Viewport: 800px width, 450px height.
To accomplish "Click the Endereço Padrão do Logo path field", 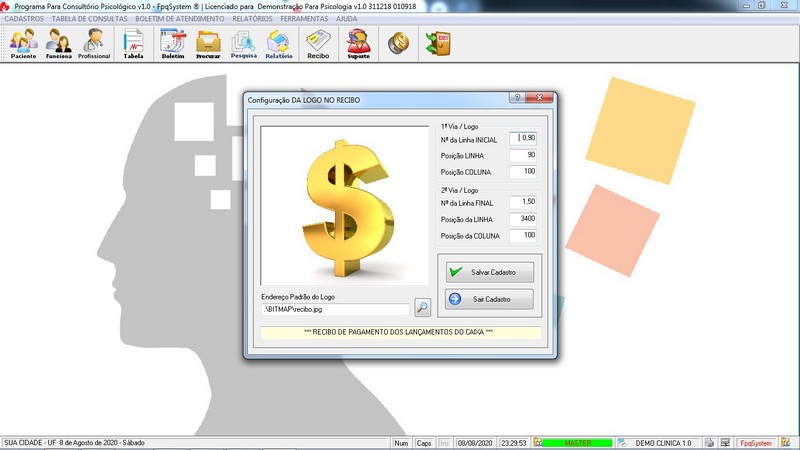I will pos(335,309).
